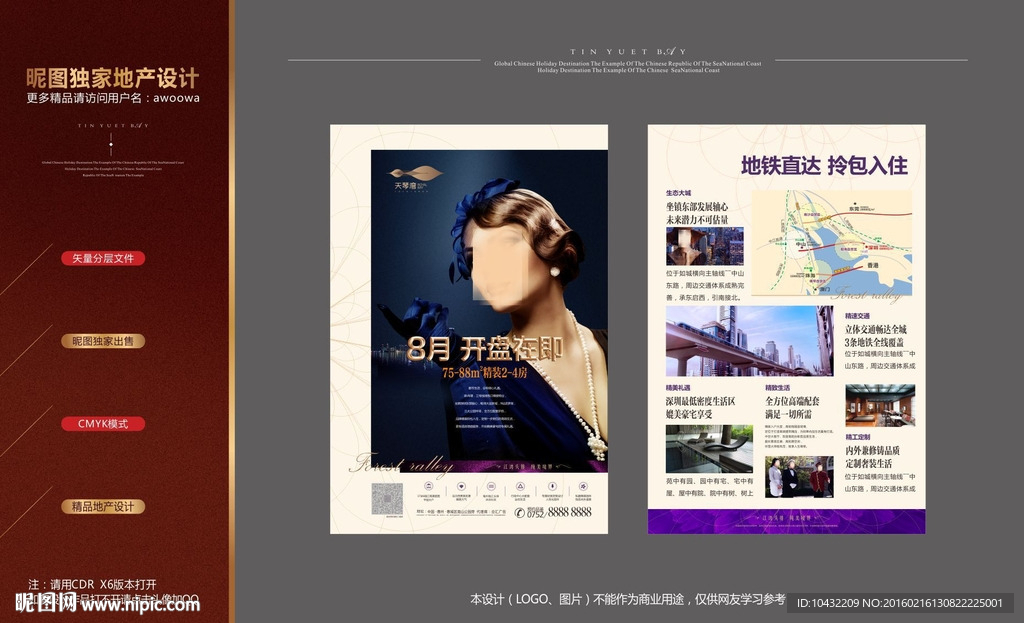1024x623 pixels.
Task: Click the 天琴湾 leaf logo on poster
Action: pos(415,175)
